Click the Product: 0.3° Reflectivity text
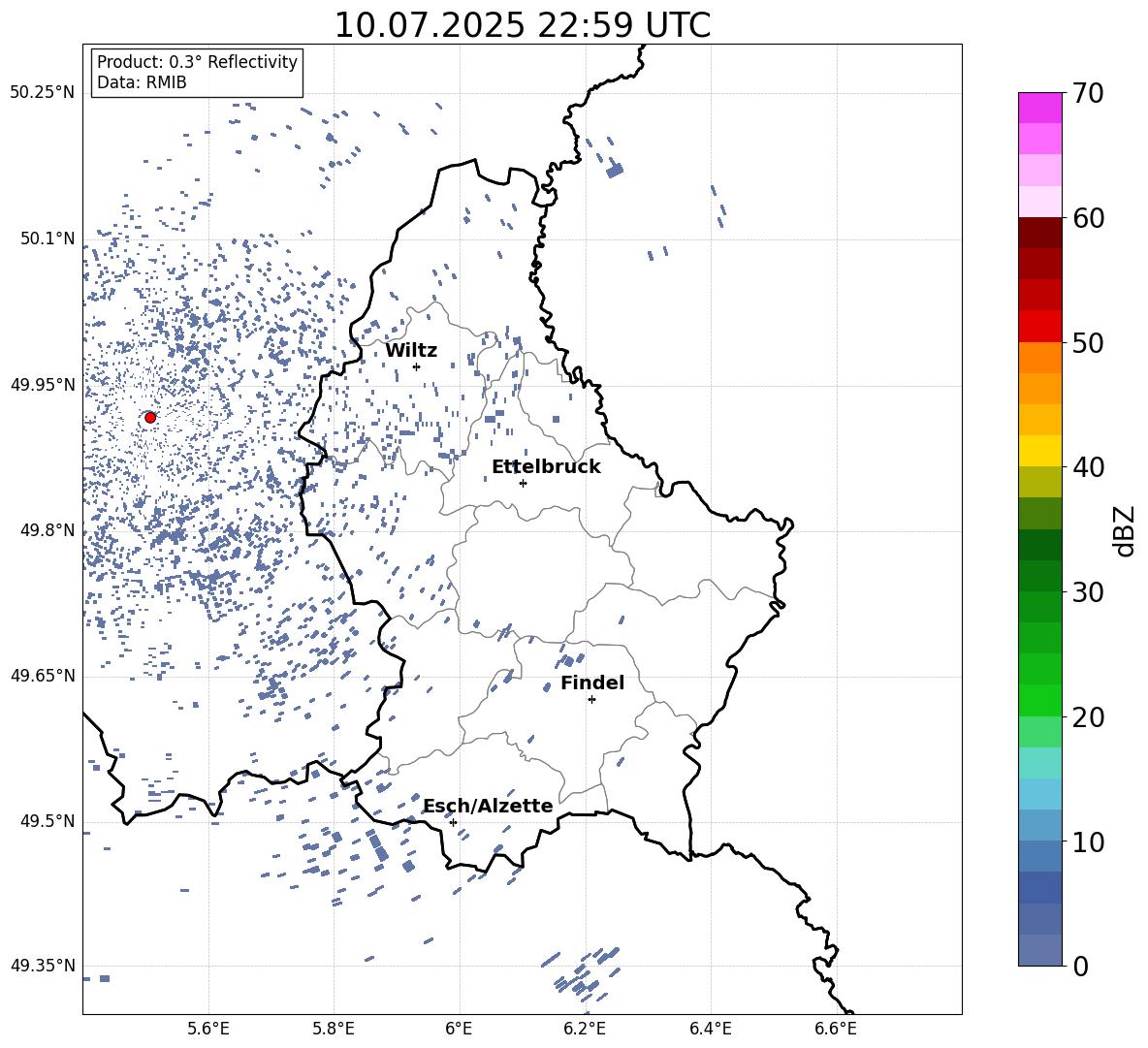Image resolution: width=1148 pixels, height=1048 pixels. click(x=197, y=61)
